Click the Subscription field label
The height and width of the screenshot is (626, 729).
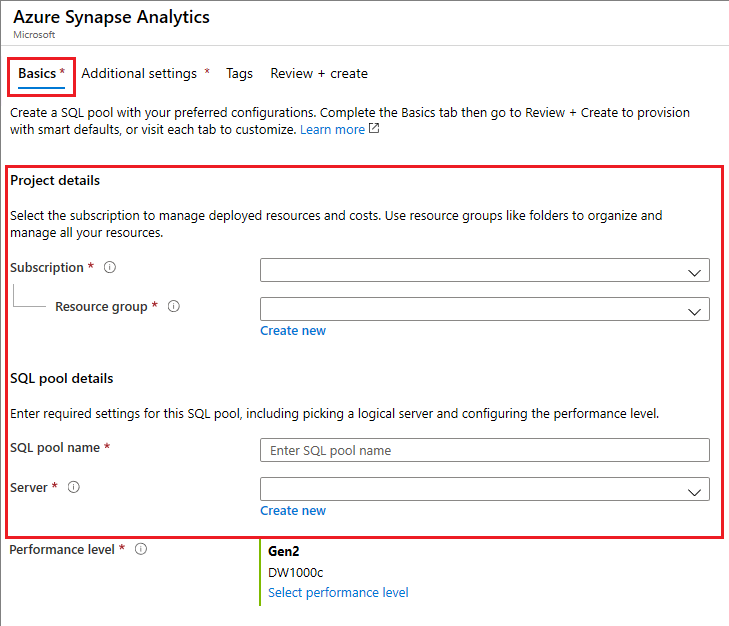[x=46, y=268]
